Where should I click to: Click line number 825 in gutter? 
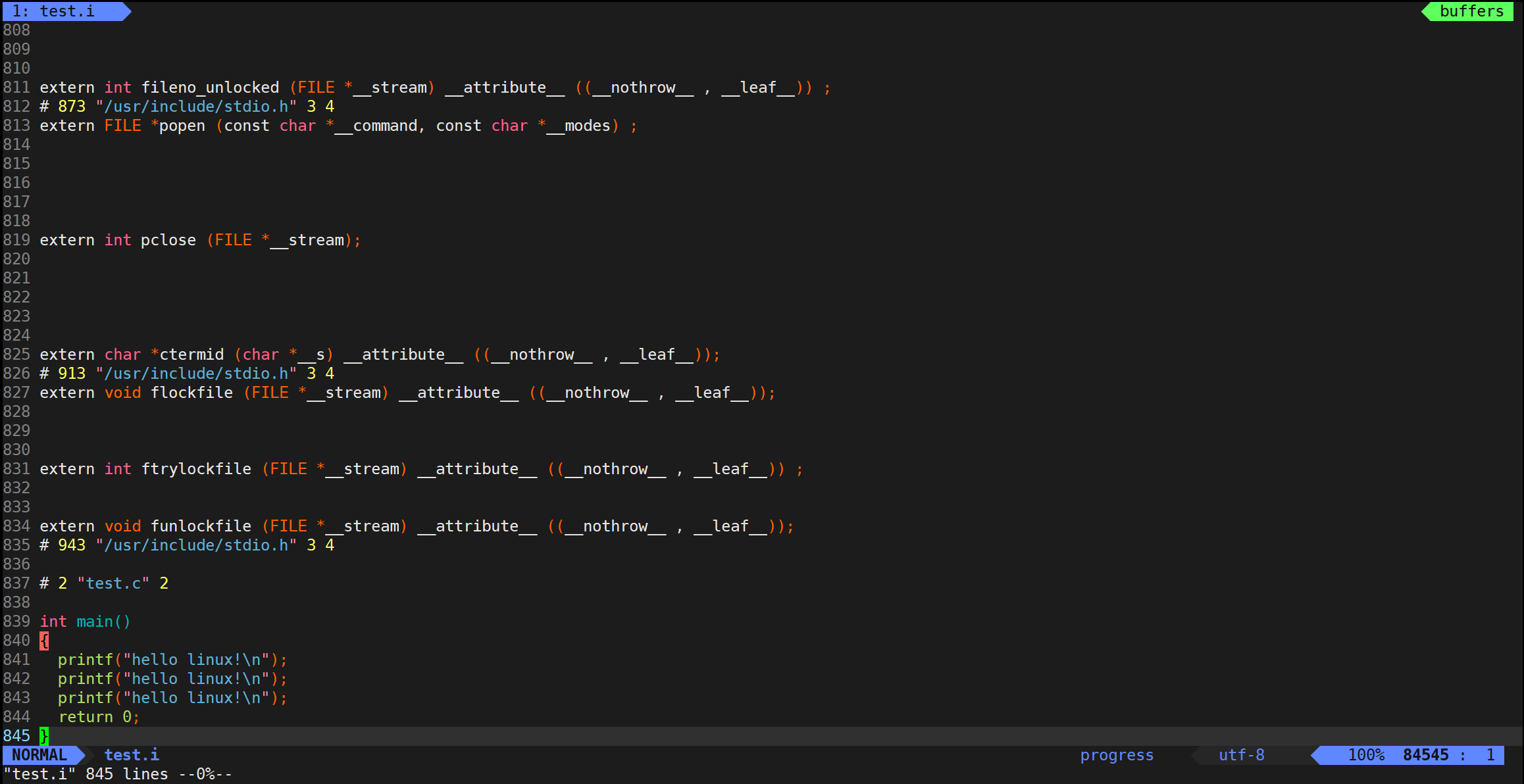click(16, 355)
